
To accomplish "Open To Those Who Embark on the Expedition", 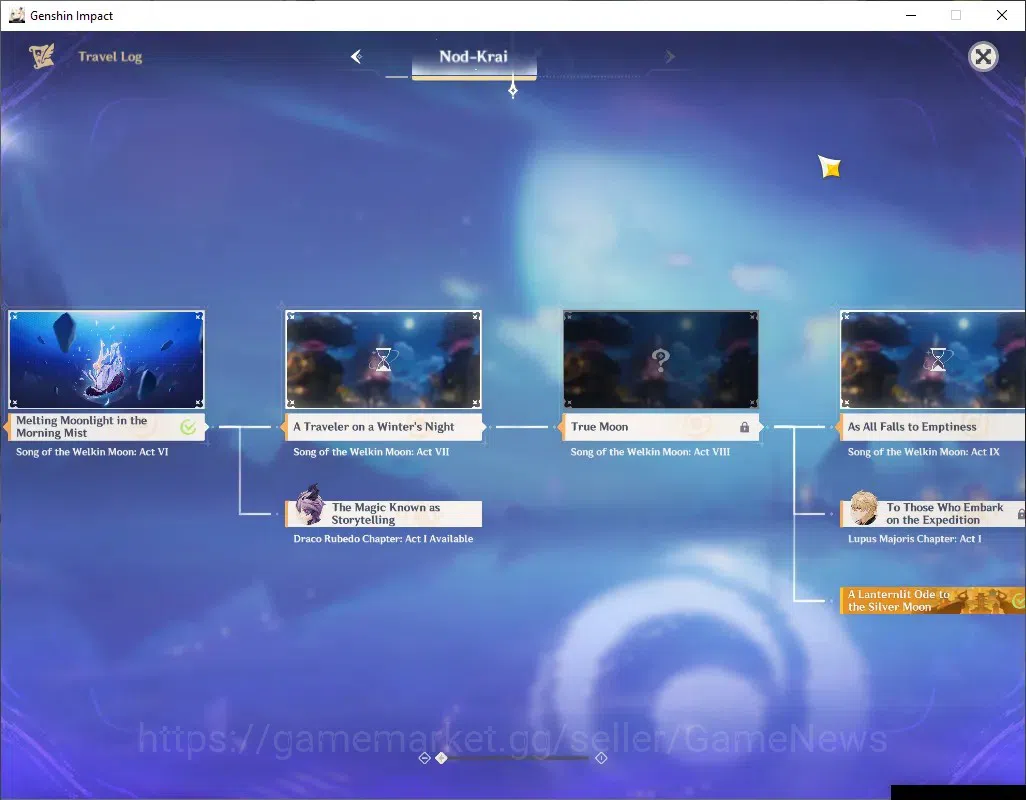I will point(933,513).
